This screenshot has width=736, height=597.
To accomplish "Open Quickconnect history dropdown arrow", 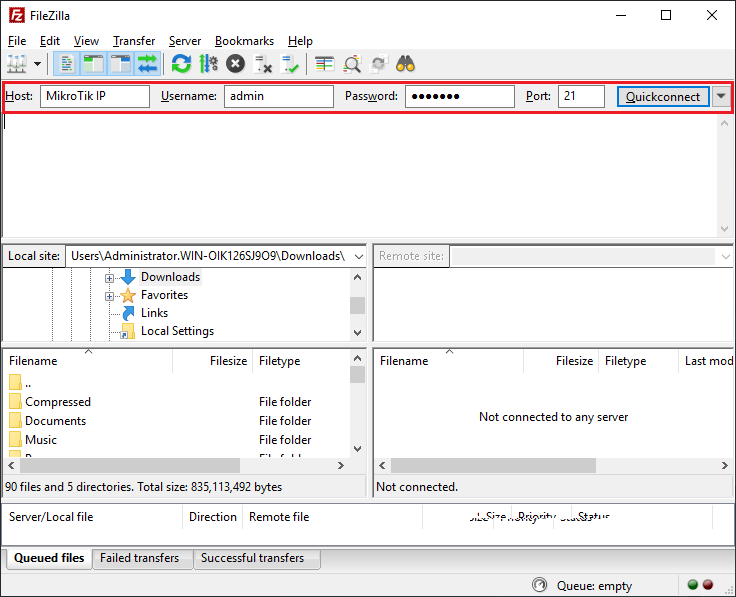I will tap(721, 97).
